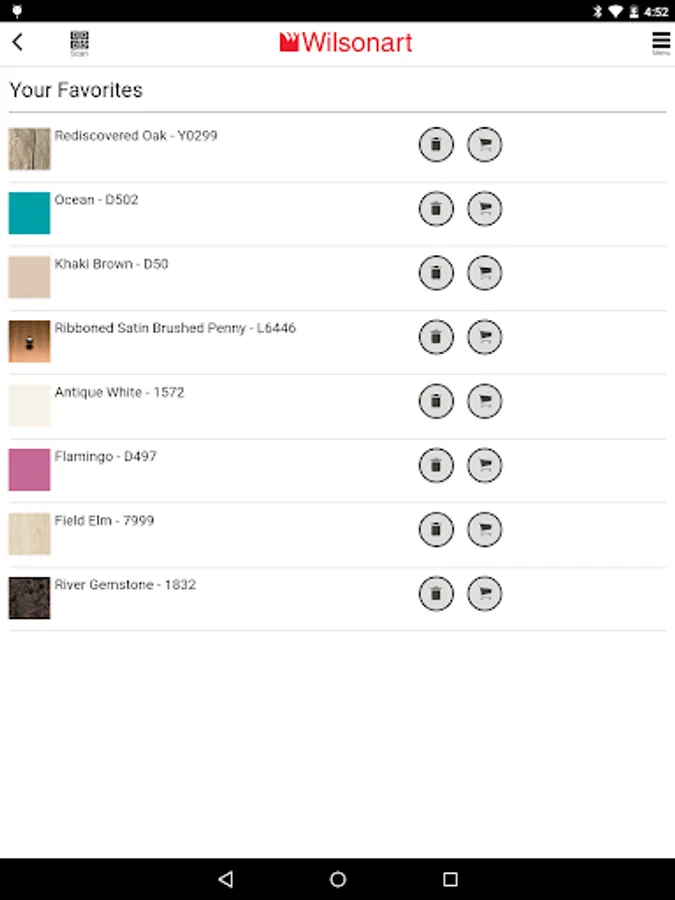This screenshot has height=900, width=675.
Task: Remove Ocean D502 with trash icon
Action: click(436, 209)
